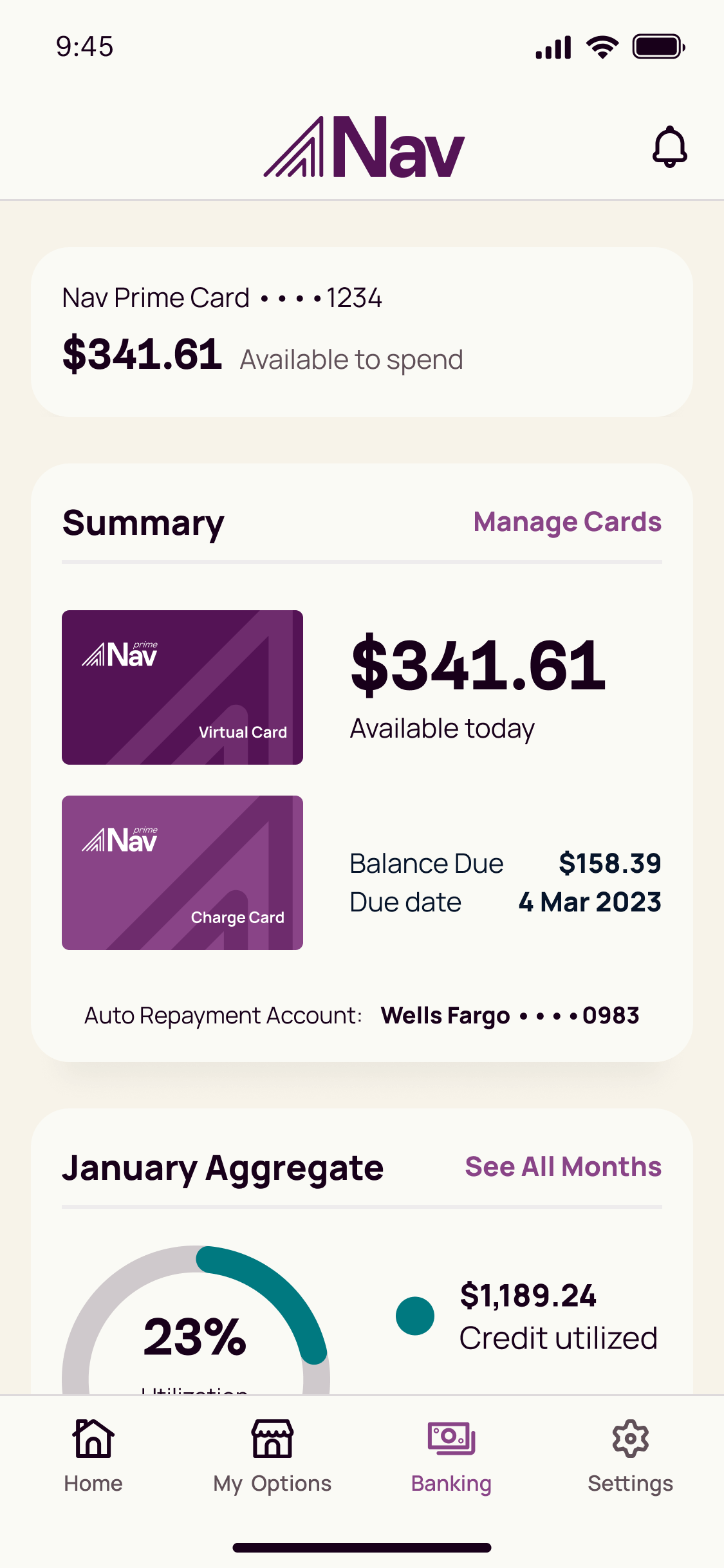Tap the teal Credit utilized legend dot
724x1568 pixels.
(x=415, y=1316)
